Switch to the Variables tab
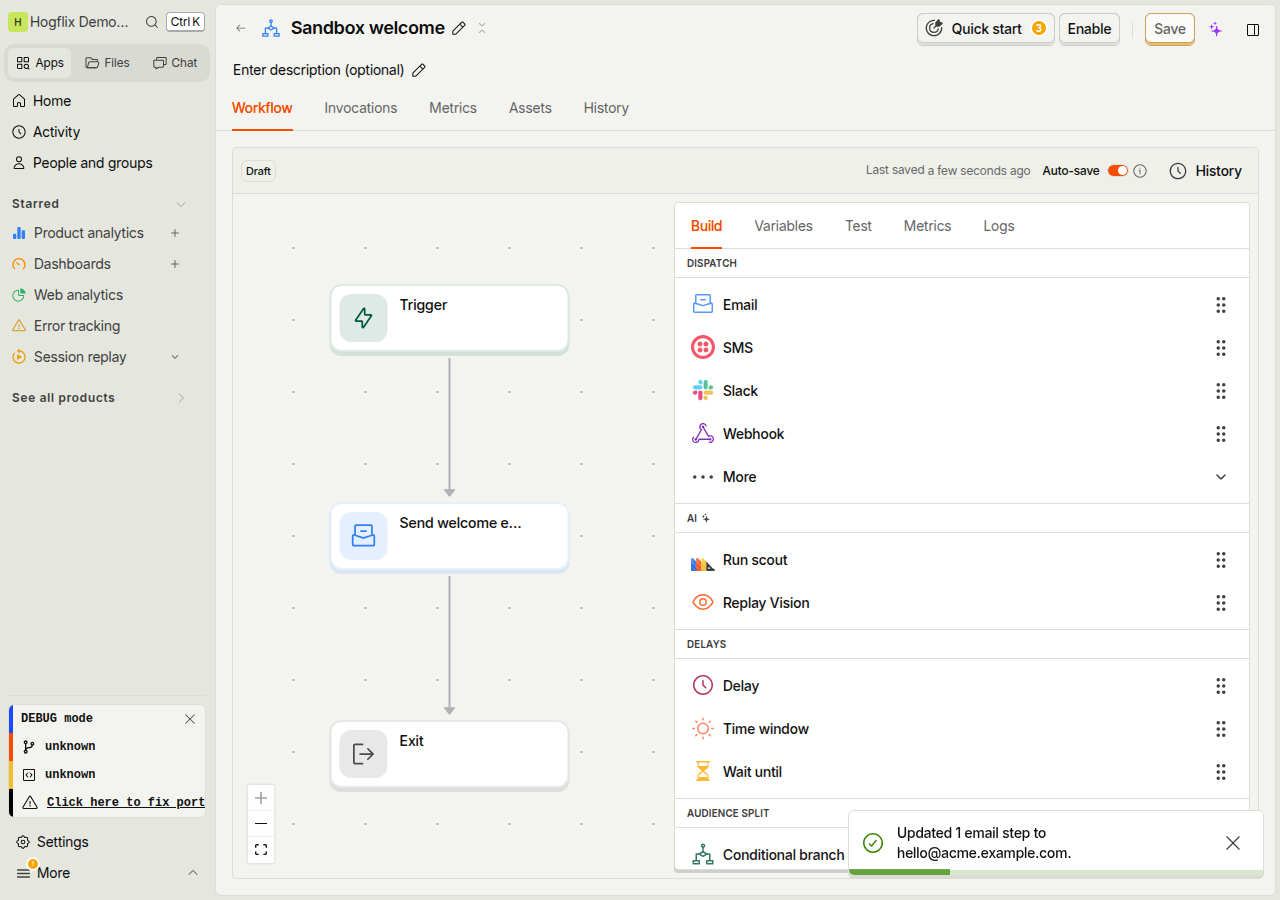The height and width of the screenshot is (900, 1280). pos(783,226)
